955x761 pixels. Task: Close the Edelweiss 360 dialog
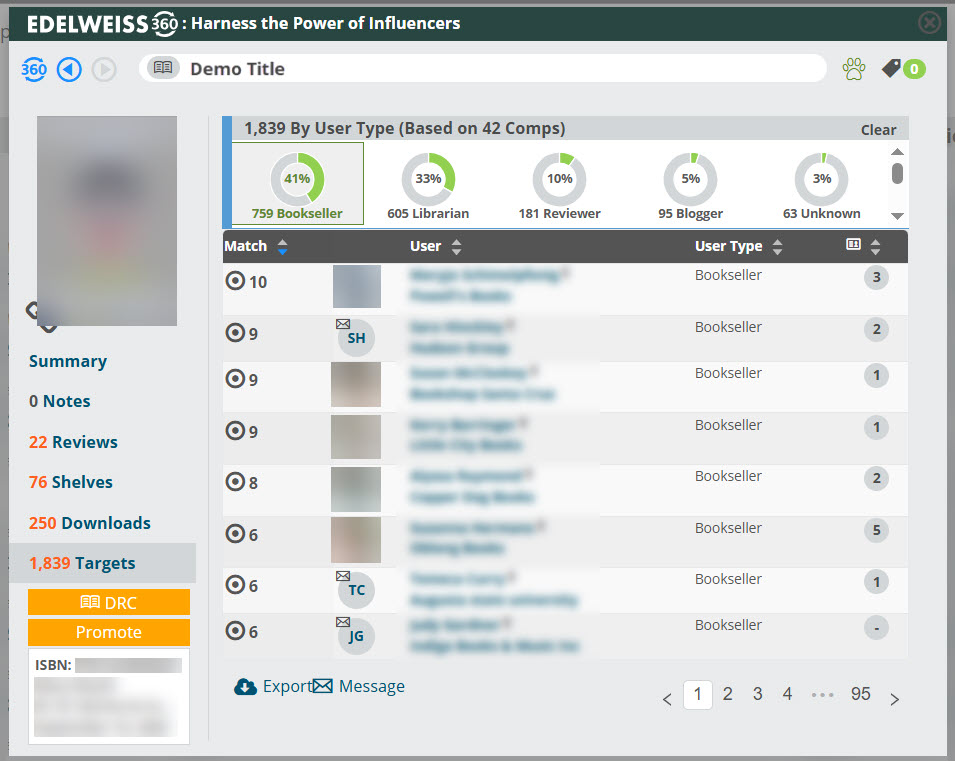tap(929, 23)
